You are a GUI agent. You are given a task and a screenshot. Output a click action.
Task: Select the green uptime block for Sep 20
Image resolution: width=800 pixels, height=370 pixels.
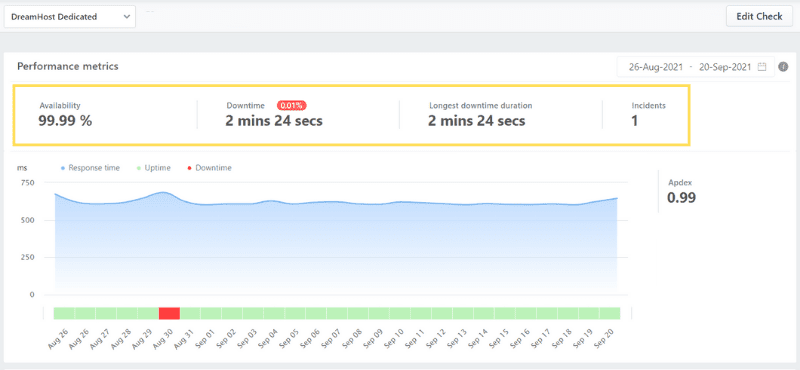(x=610, y=313)
